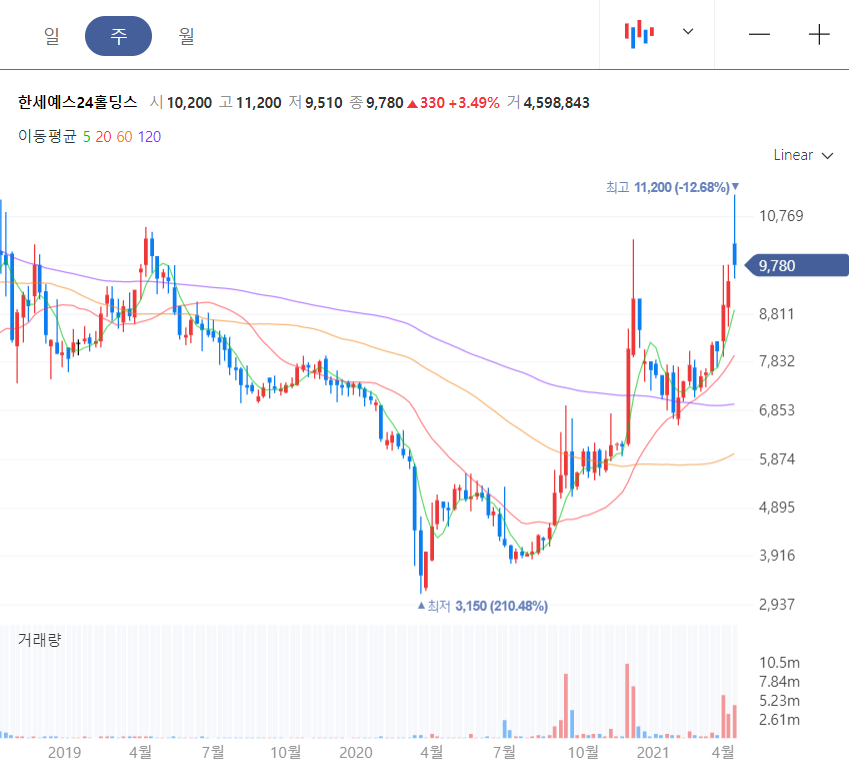Click the open price value 10,200
Screen dimensions: 851x766
click(x=189, y=103)
